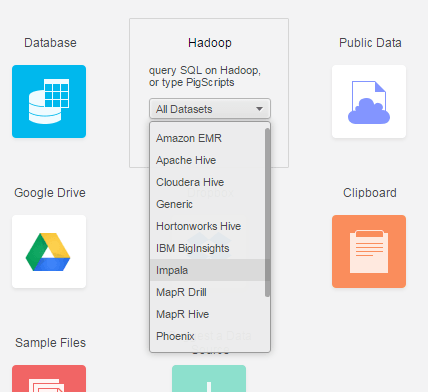
Task: Click the Public Data label
Action: tap(370, 43)
